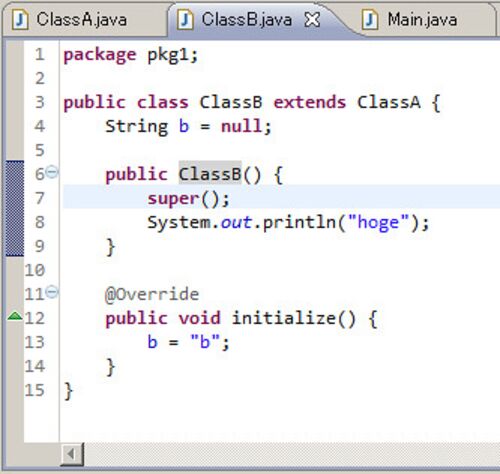
Task: Click the horizontal scrollbar left arrow
Action: (72, 454)
